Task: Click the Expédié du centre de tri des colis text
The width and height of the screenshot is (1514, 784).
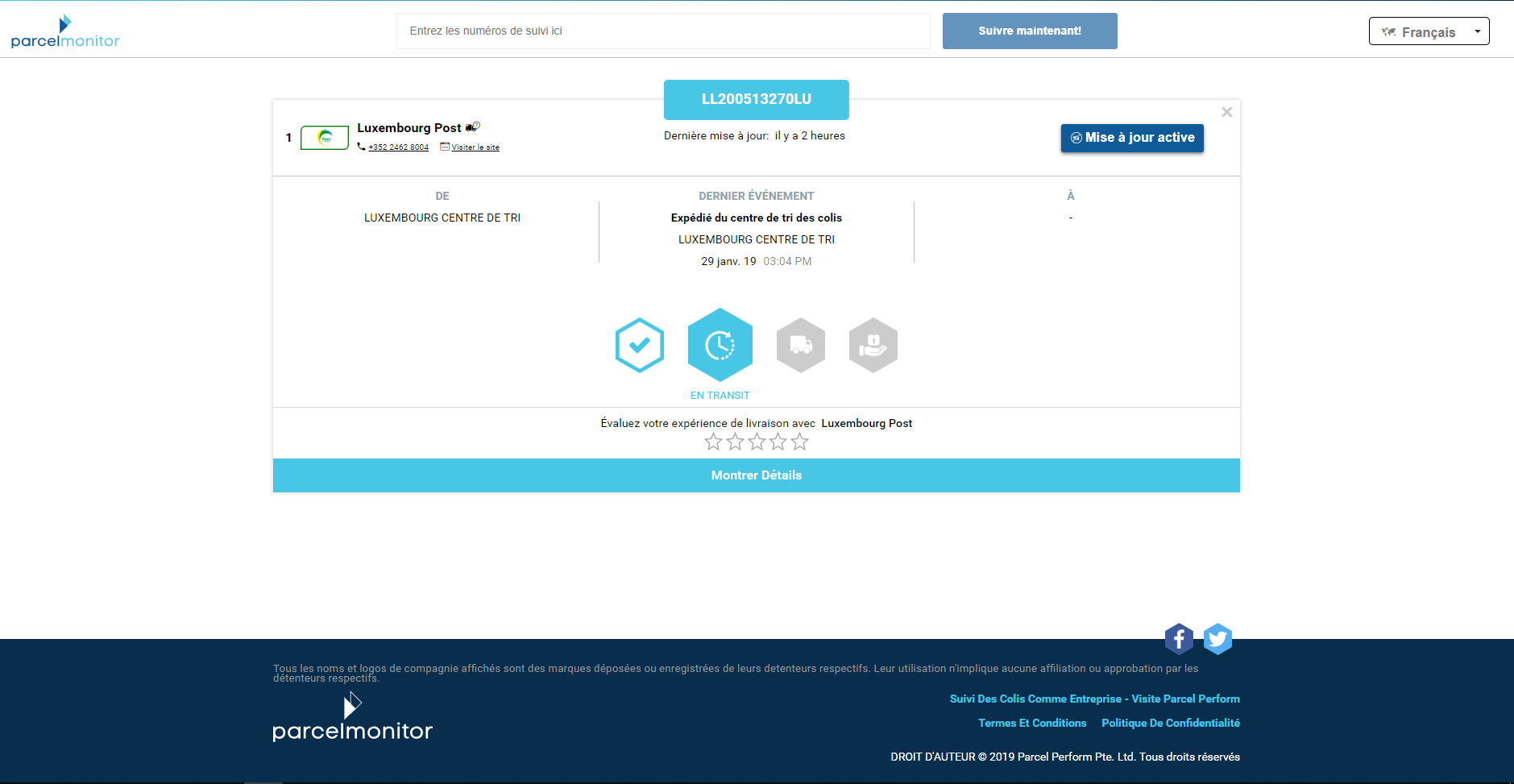Action: coord(757,218)
